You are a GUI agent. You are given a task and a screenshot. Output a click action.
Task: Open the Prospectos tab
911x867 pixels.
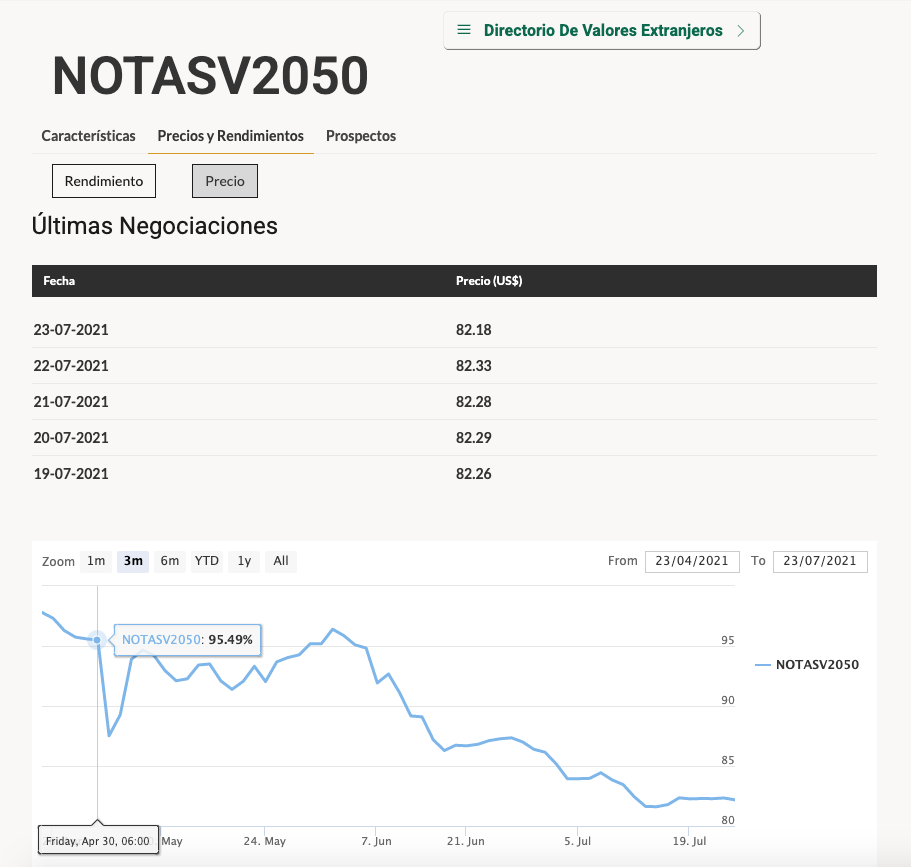point(361,136)
